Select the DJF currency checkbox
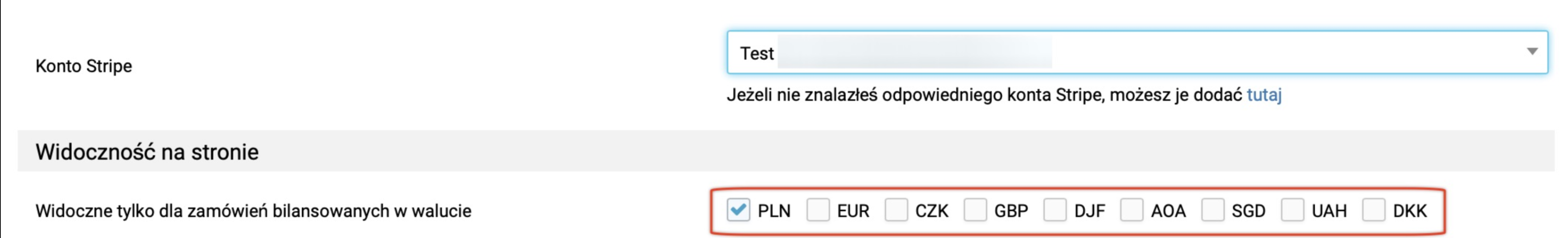Screen dimensions: 1568x238 pos(1054,210)
